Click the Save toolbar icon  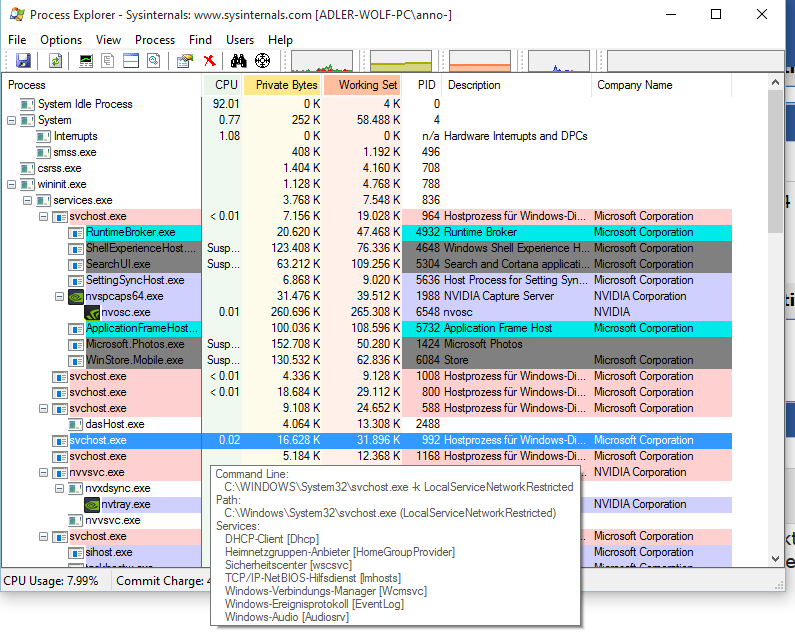tap(23, 61)
